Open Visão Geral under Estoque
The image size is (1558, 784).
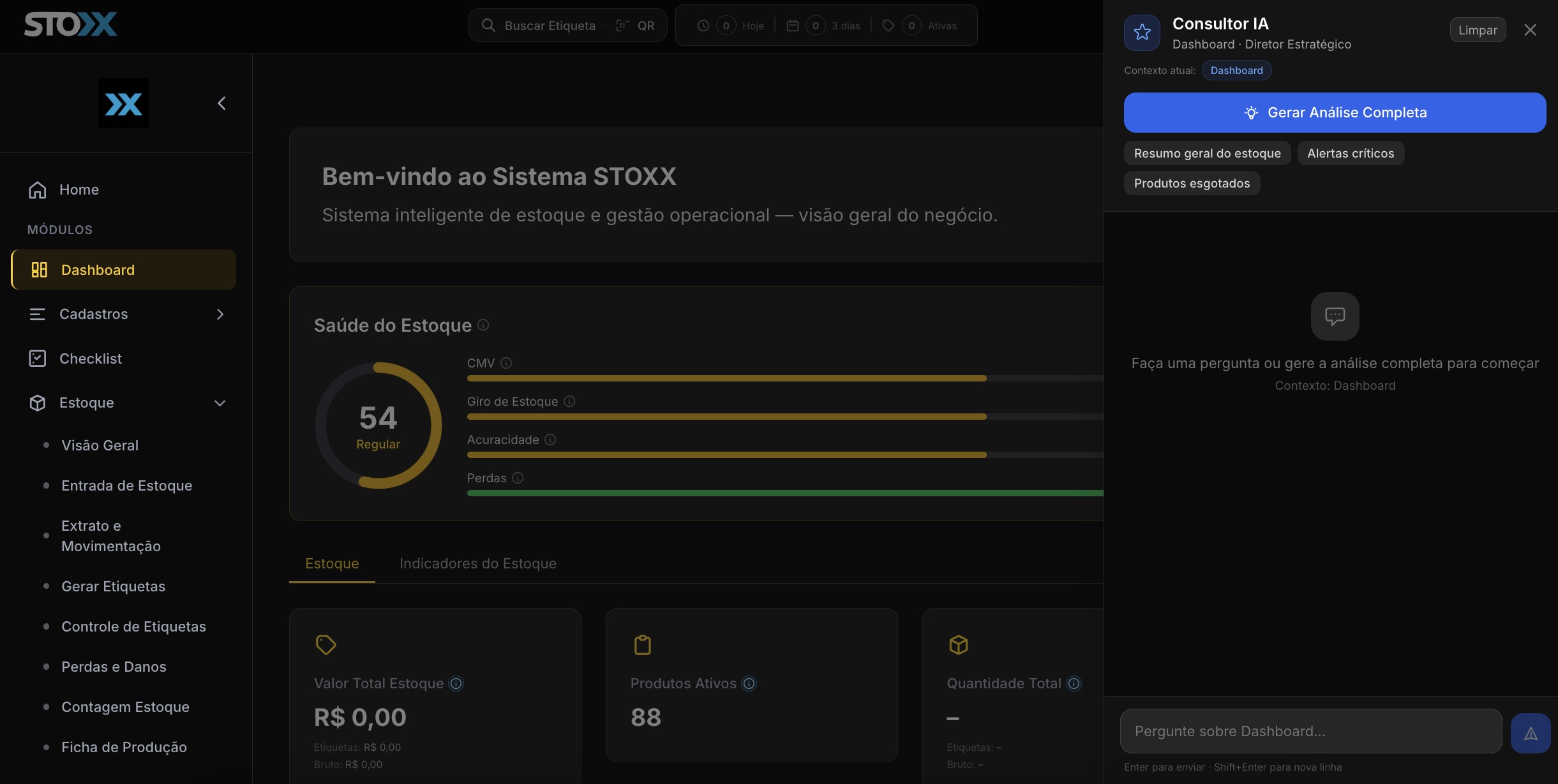pos(100,445)
